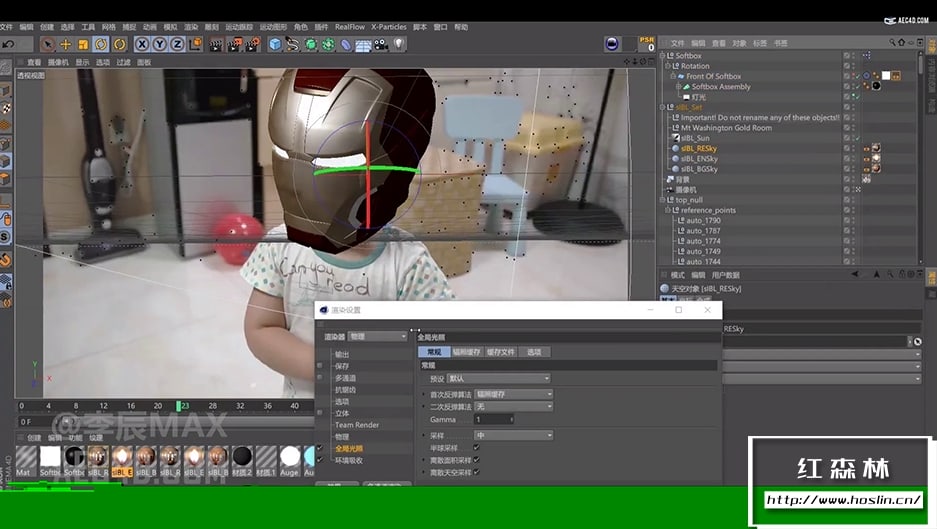Click the Undo arrow icon
Image resolution: width=937 pixels, height=529 pixels.
point(9,44)
